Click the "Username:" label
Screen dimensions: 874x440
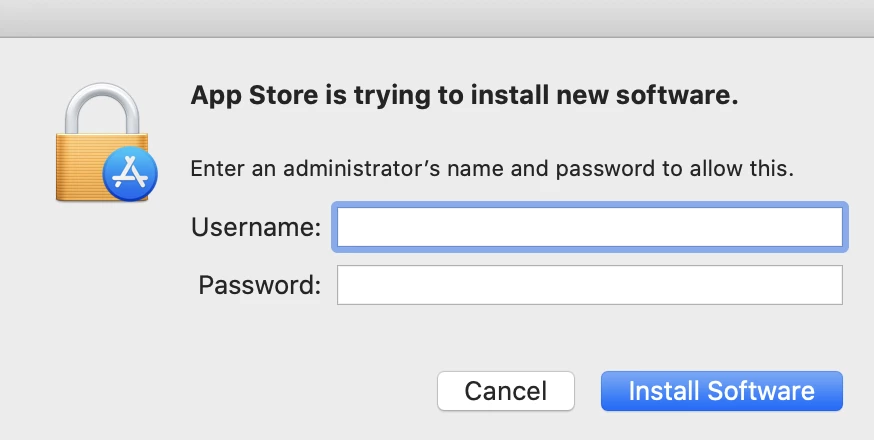point(256,227)
